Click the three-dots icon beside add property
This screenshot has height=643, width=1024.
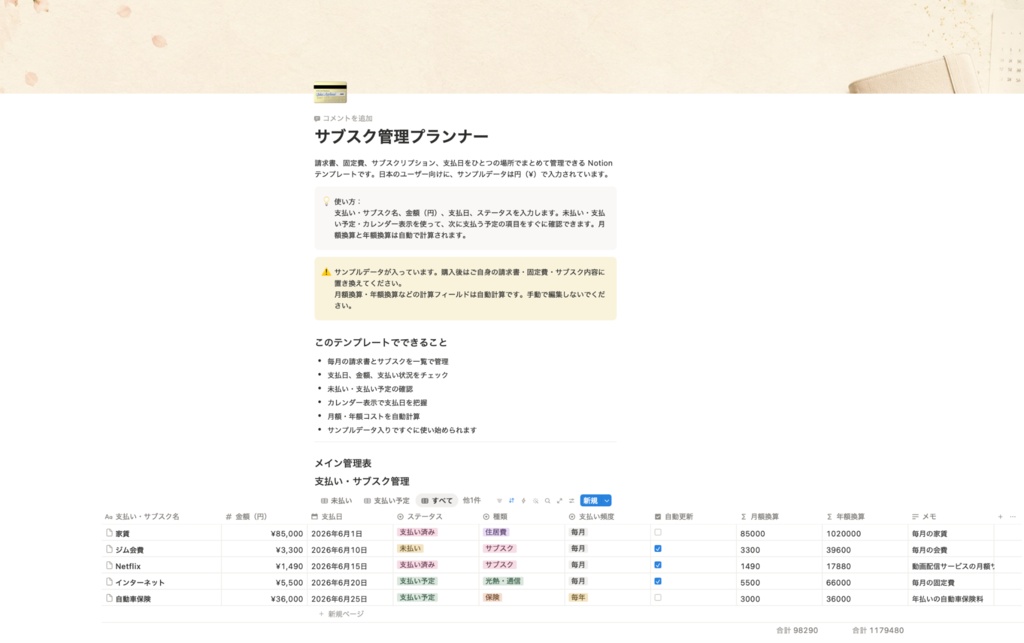tap(1013, 516)
